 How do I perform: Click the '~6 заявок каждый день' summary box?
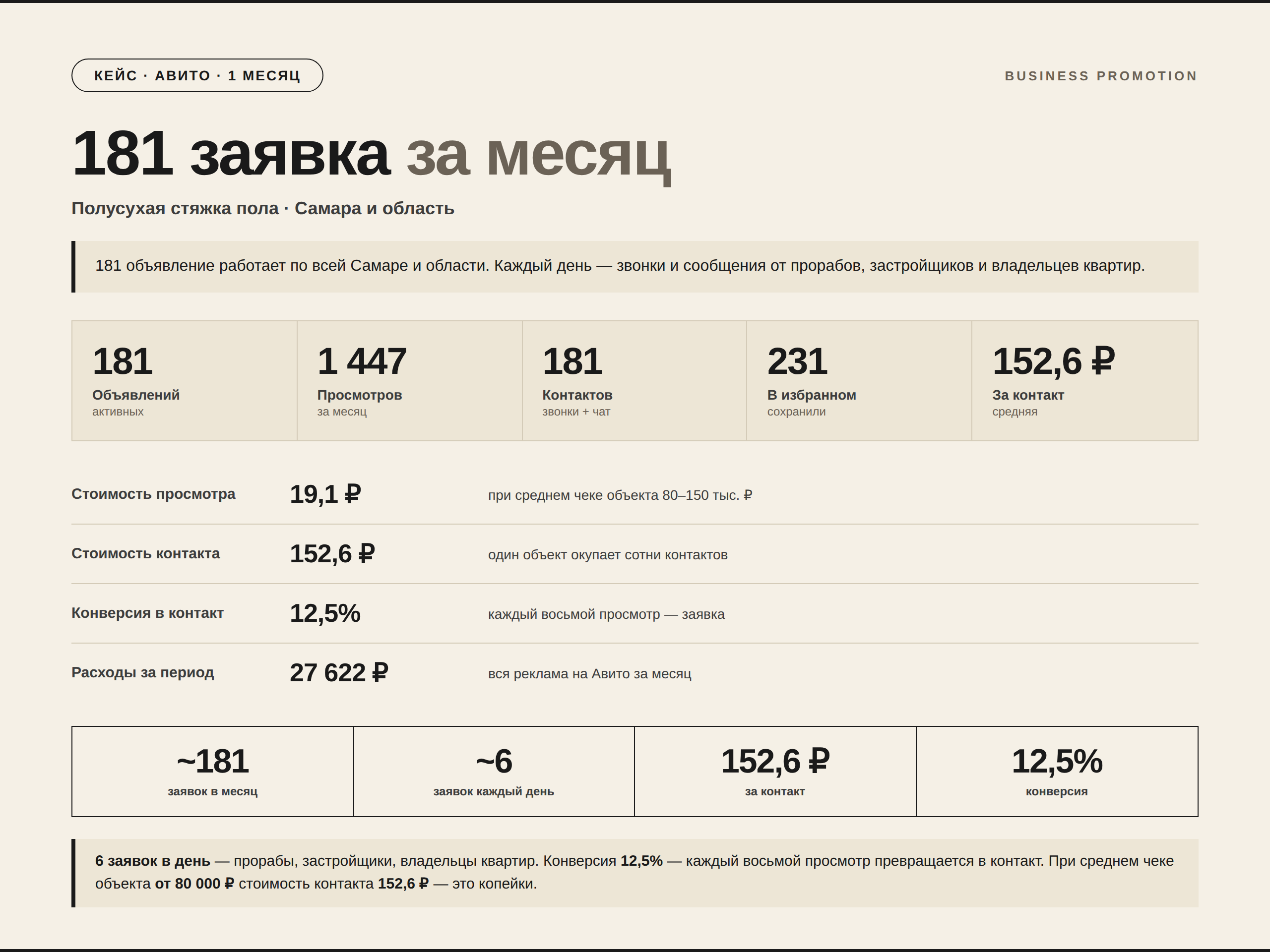click(x=494, y=771)
